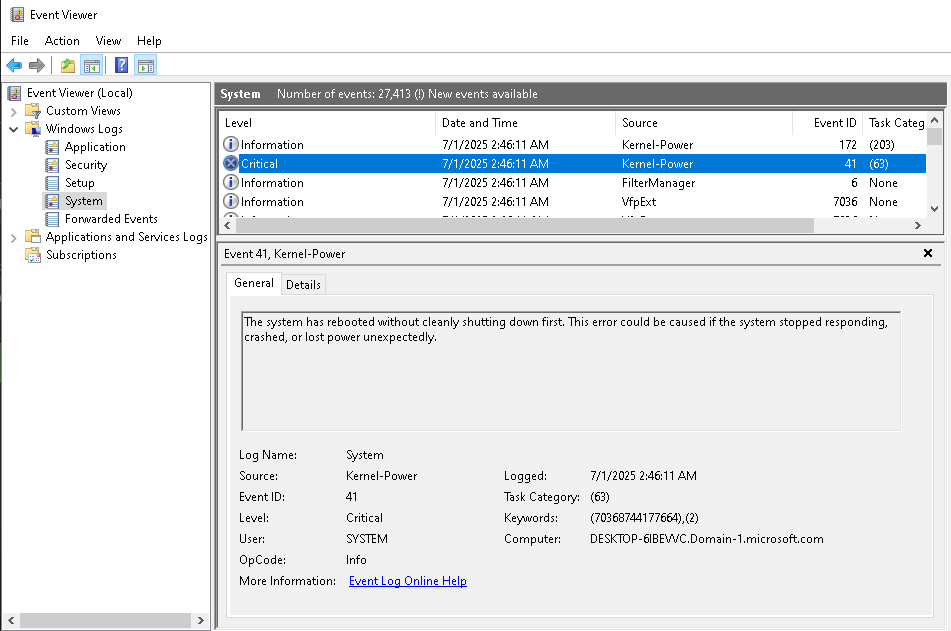951x631 pixels.
Task: Click the User value SYSTEM
Action: 366,539
